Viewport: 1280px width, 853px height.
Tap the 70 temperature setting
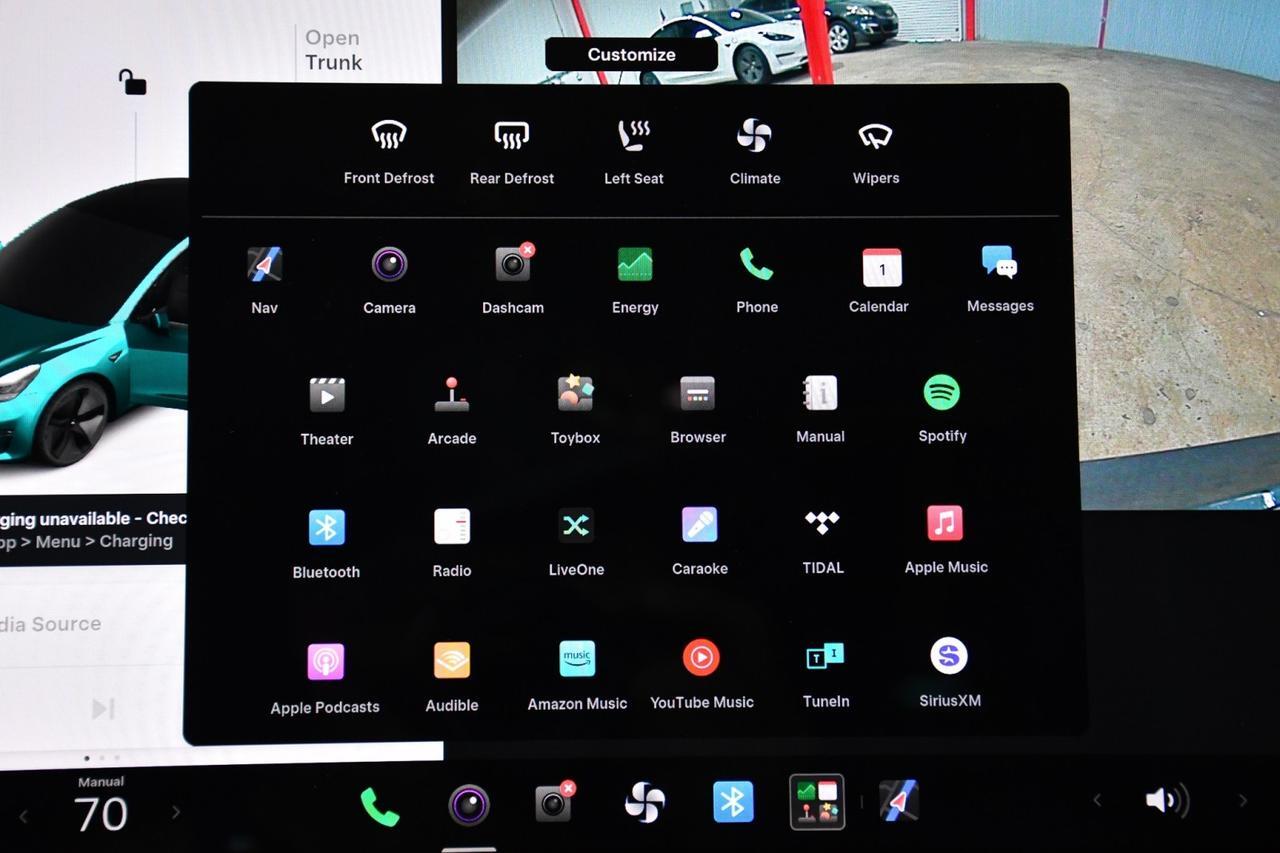coord(101,815)
